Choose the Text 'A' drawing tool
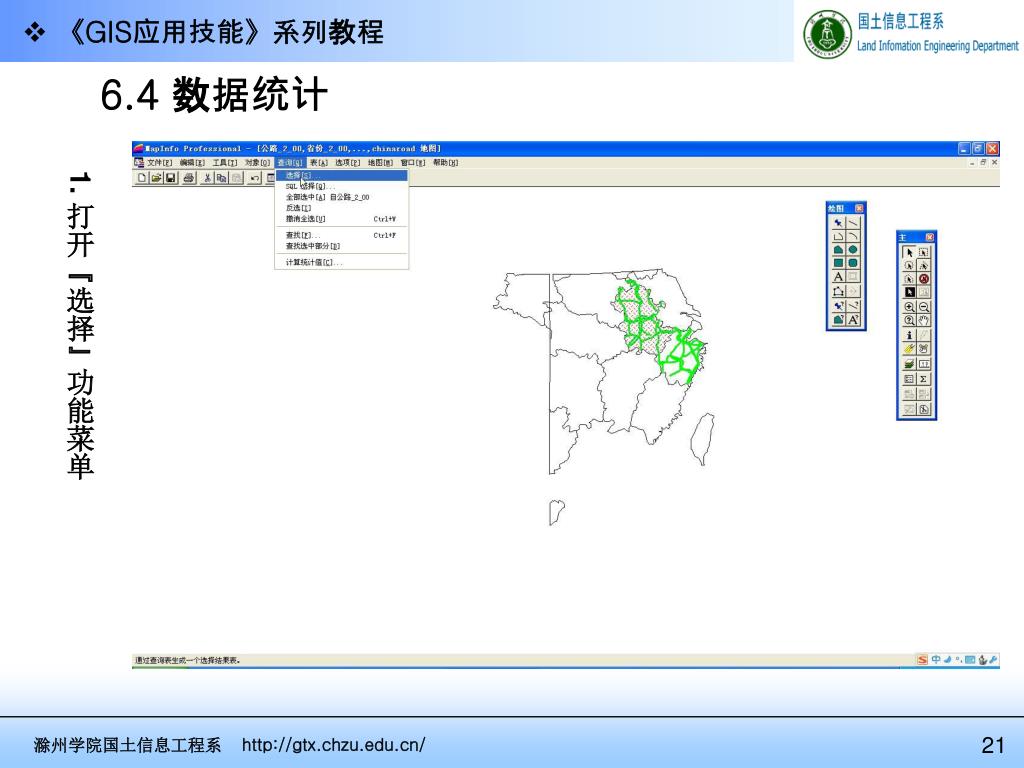Viewport: 1024px width, 768px height. pos(838,277)
